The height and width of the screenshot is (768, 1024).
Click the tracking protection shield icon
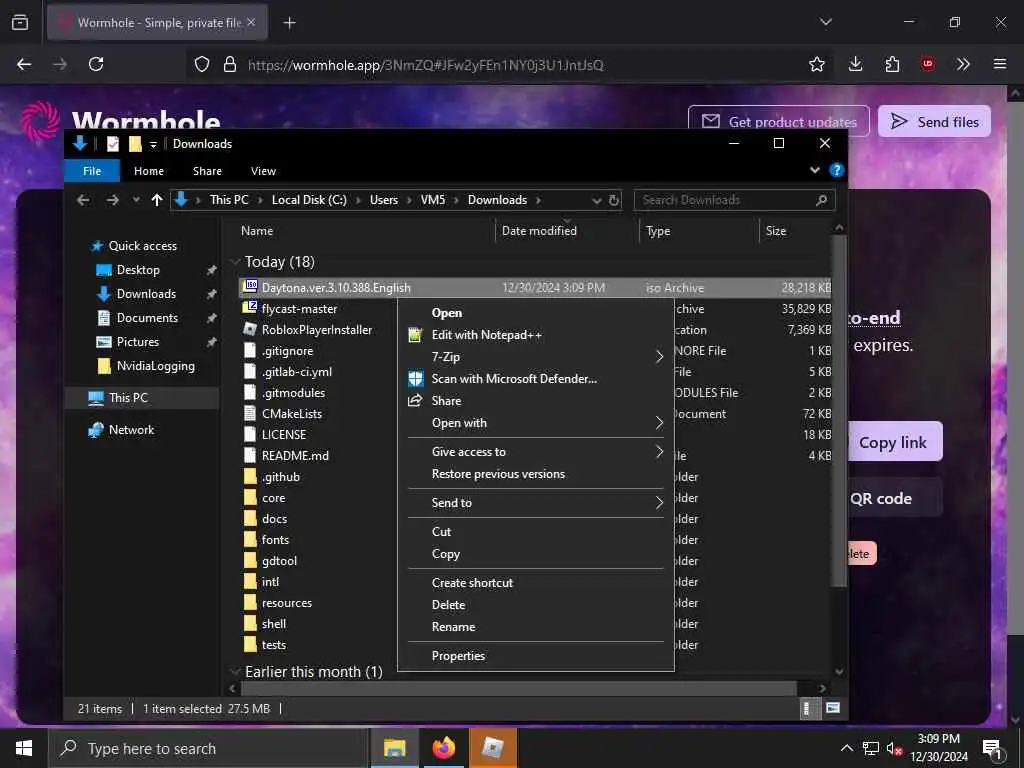[202, 64]
